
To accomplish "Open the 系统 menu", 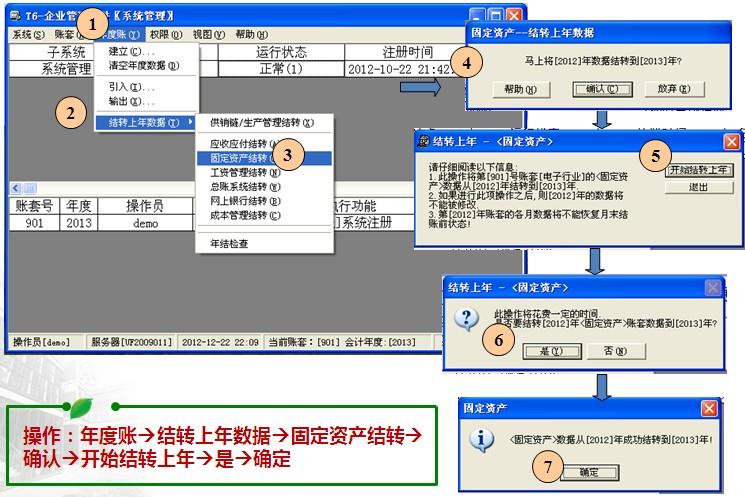I will [28, 34].
